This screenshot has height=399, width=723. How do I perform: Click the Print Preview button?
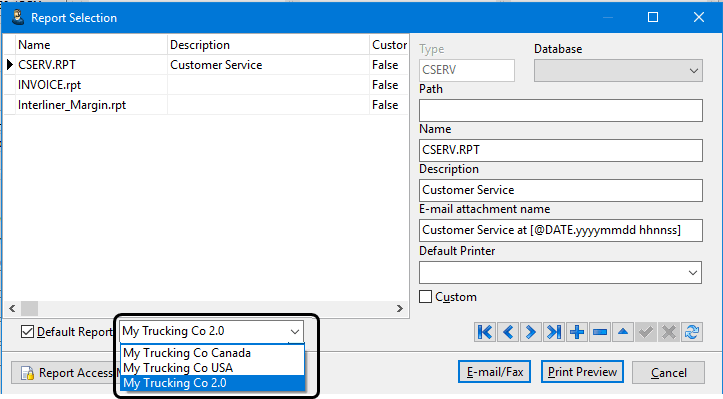click(582, 372)
